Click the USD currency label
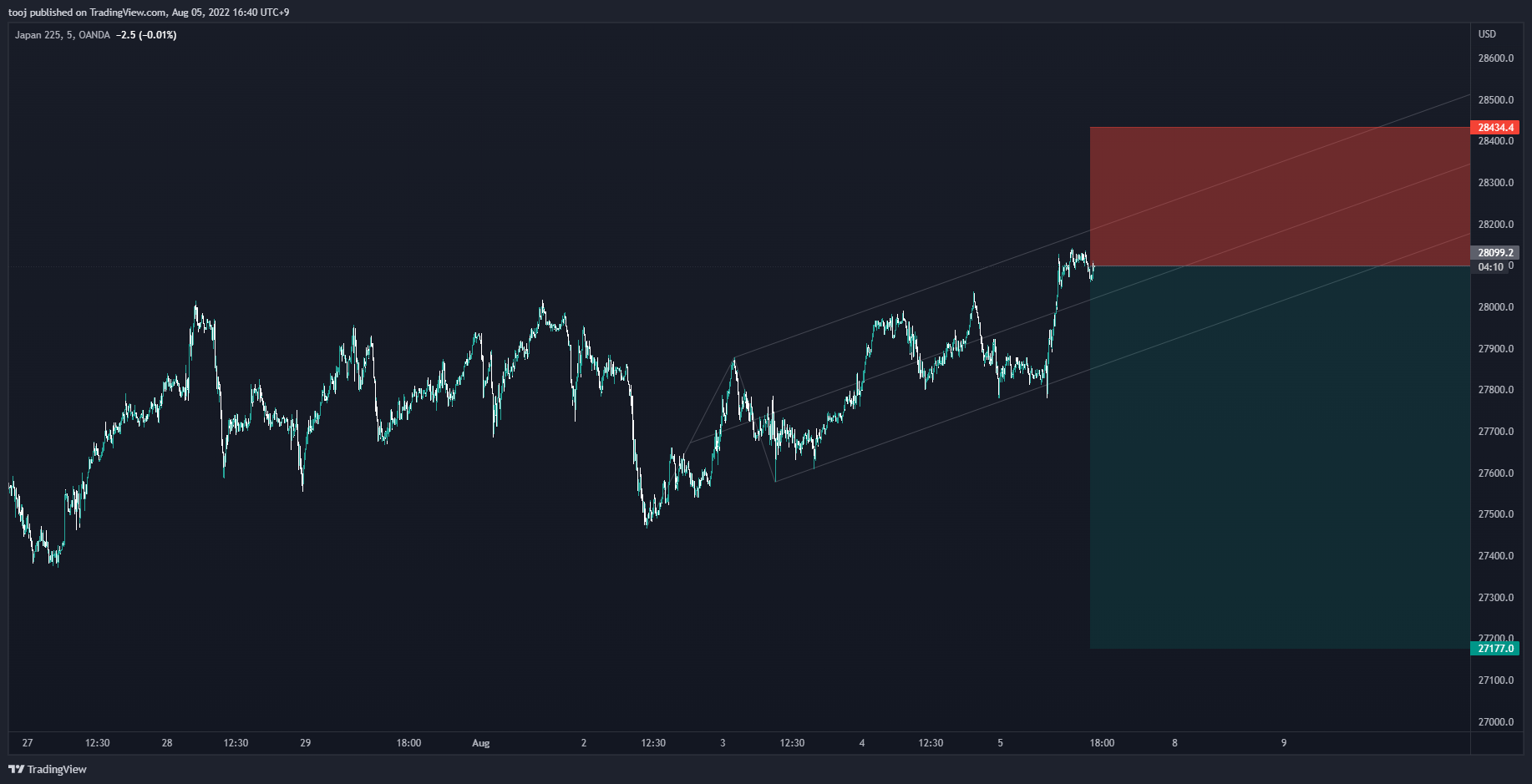The height and width of the screenshot is (784, 1532). (1487, 34)
